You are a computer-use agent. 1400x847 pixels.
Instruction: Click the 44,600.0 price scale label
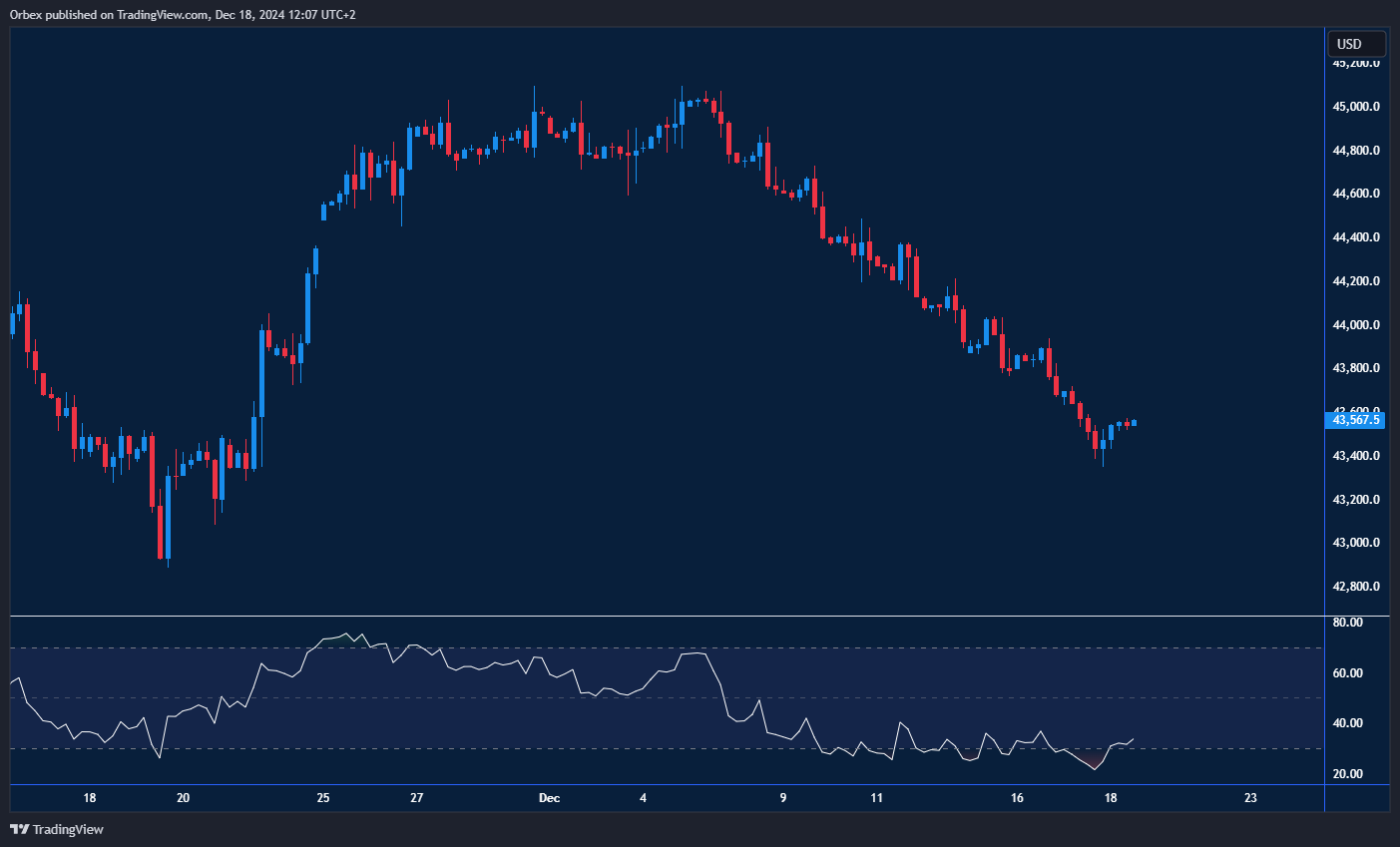tap(1356, 194)
